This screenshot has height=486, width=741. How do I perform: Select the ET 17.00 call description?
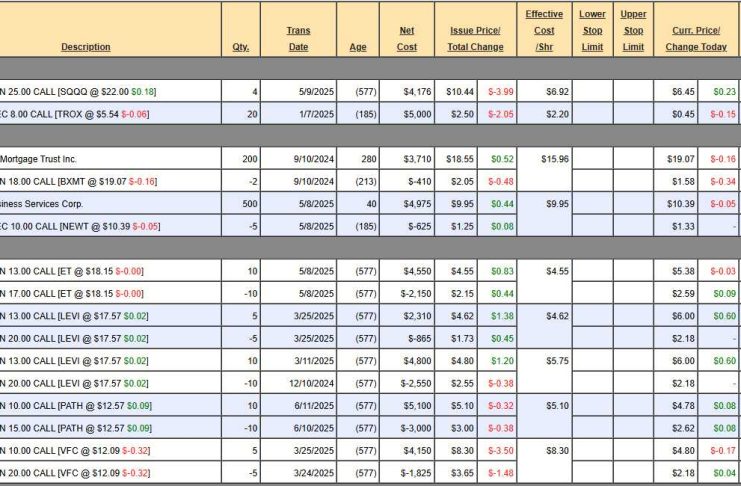point(72,293)
